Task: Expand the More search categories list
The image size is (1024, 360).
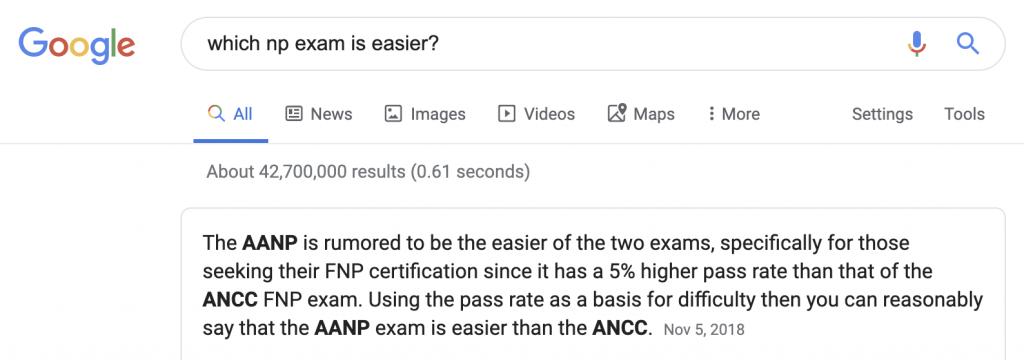Action: tap(734, 114)
